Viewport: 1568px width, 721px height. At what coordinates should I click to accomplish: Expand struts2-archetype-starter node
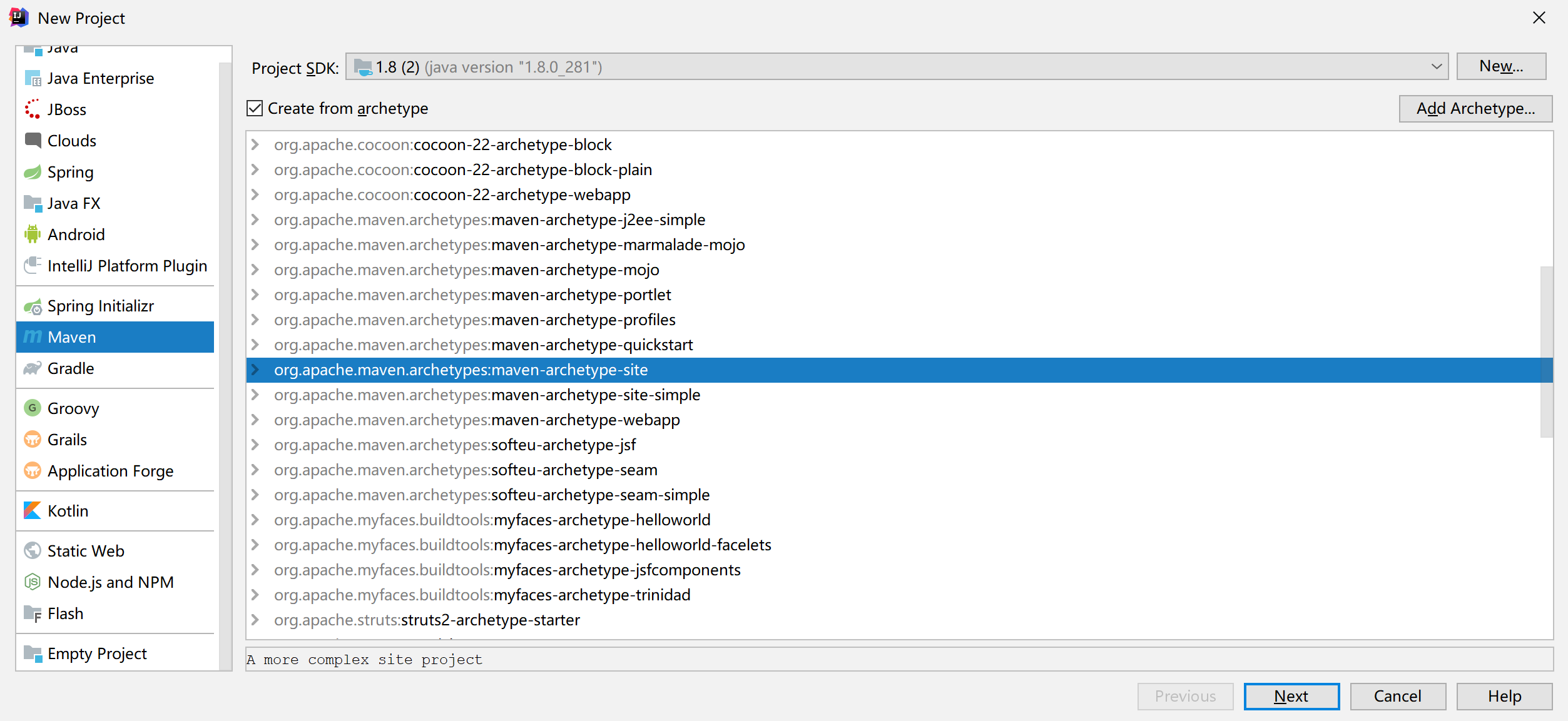click(255, 620)
